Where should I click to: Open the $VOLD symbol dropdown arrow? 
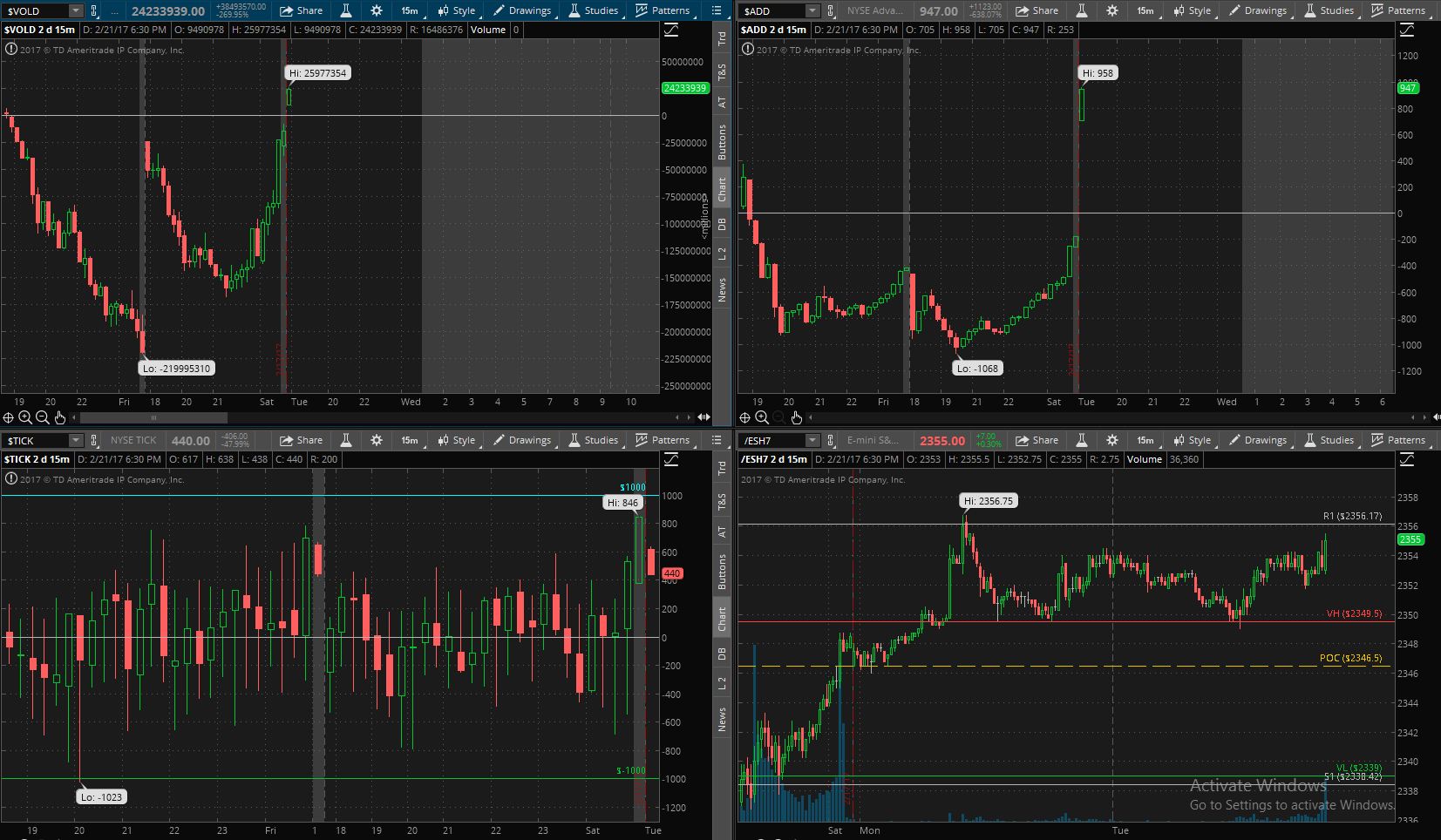pyautogui.click(x=76, y=10)
